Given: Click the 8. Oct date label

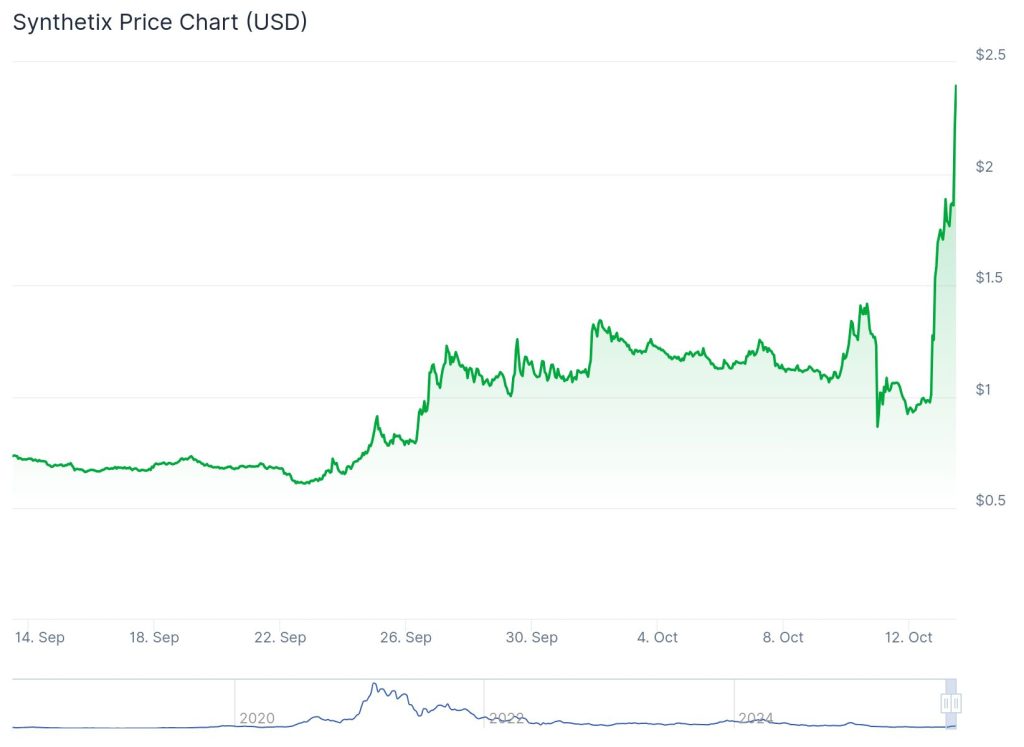Looking at the screenshot, I should pyautogui.click(x=783, y=637).
